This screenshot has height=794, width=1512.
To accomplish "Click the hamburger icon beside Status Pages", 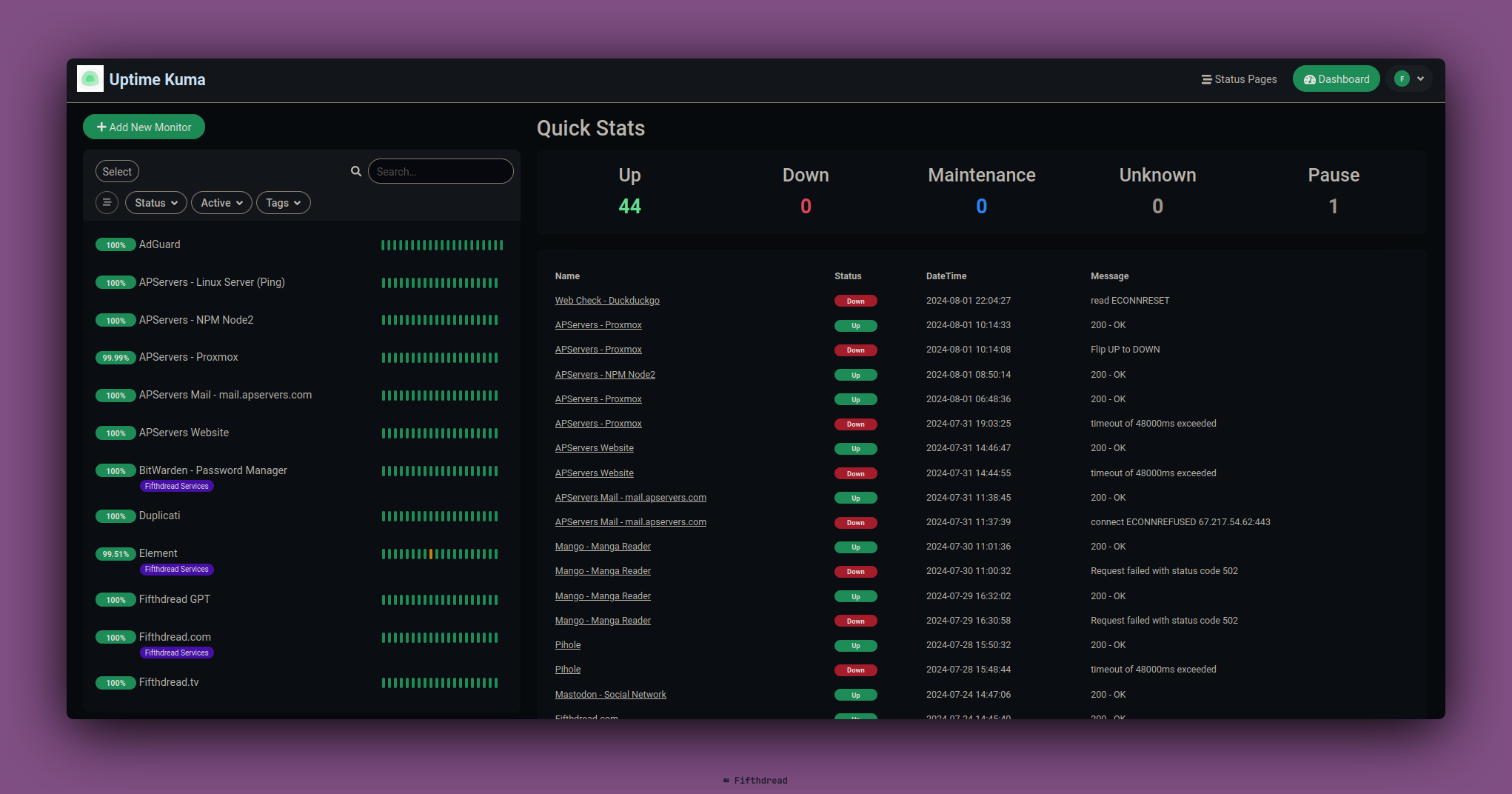I will (1206, 79).
